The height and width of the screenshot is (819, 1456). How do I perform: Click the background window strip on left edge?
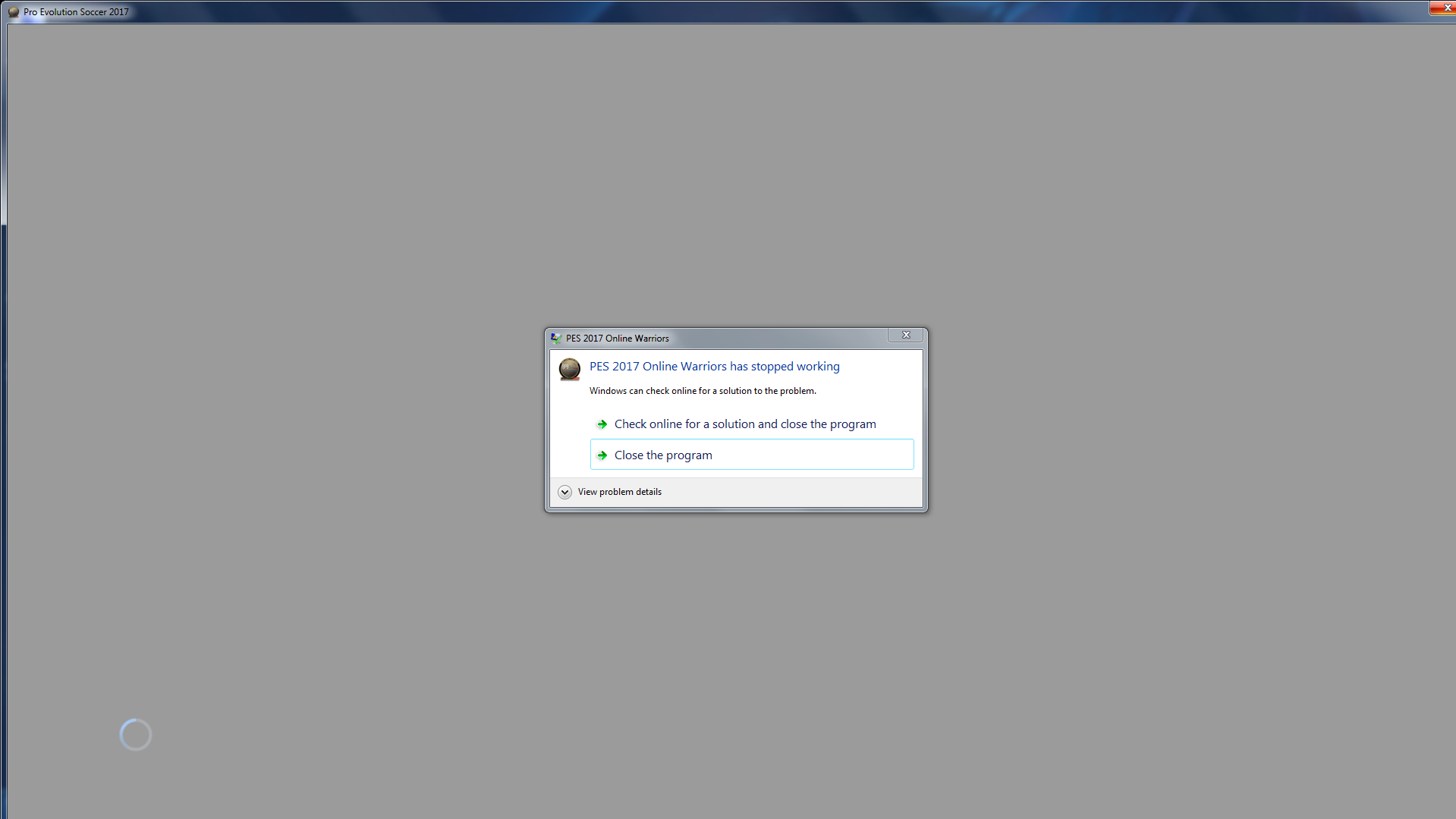coord(3,455)
